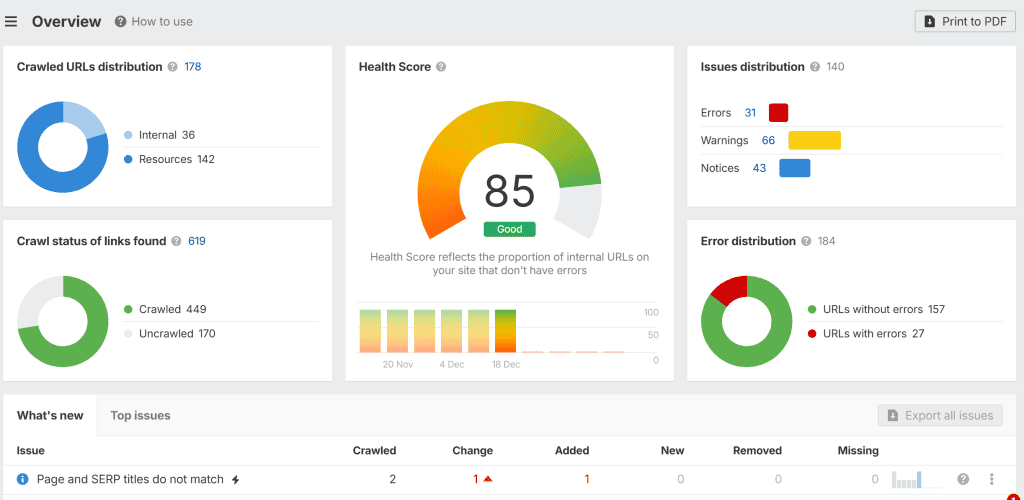1024x500 pixels.
Task: Click the red Errors bar
Action: coord(778,113)
